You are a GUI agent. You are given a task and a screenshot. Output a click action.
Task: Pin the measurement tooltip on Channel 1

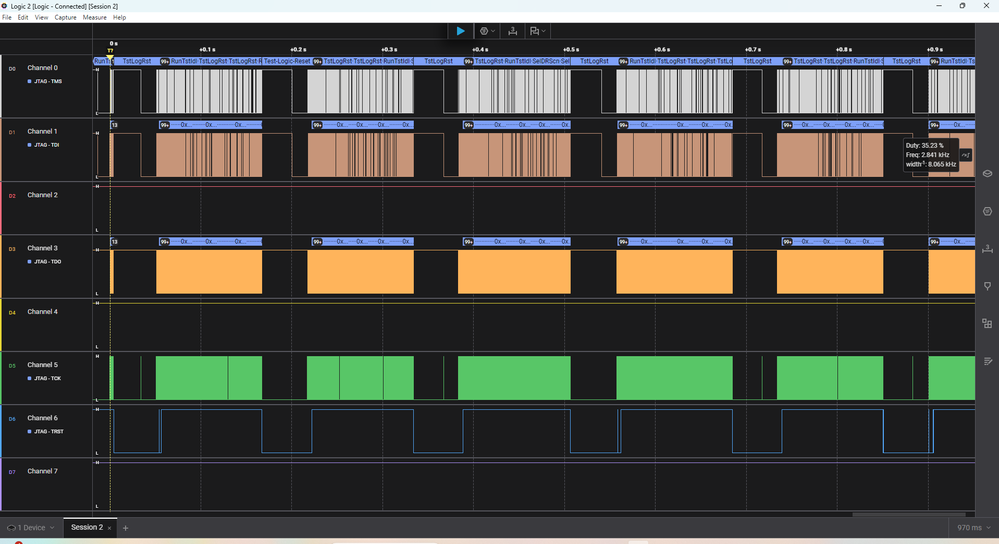pos(965,155)
